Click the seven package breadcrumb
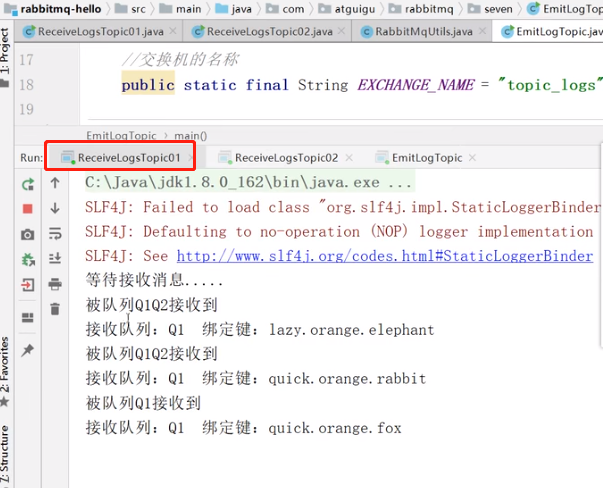 pyautogui.click(x=490, y=8)
